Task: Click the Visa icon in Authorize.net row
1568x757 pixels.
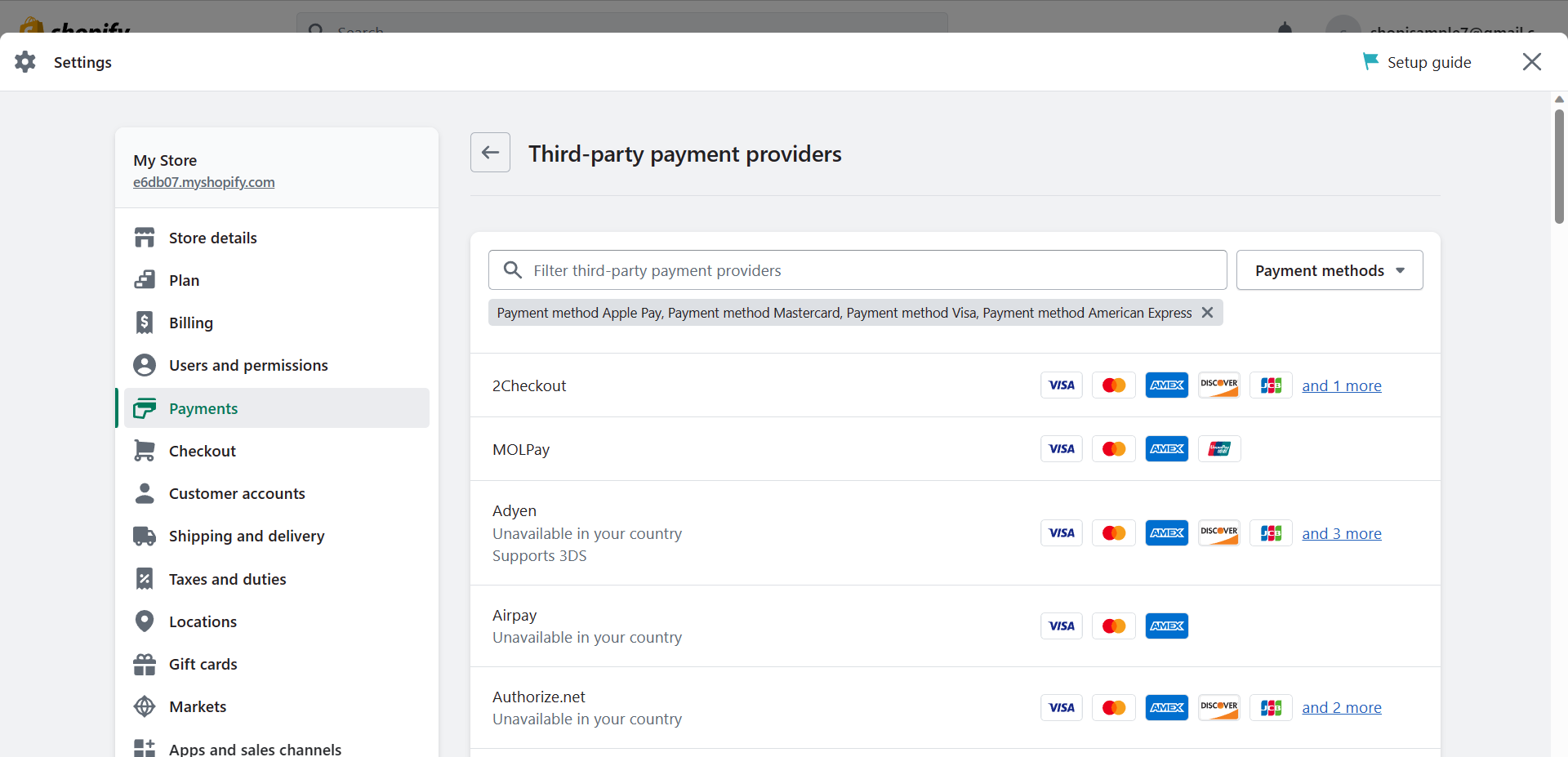Action: tap(1062, 708)
